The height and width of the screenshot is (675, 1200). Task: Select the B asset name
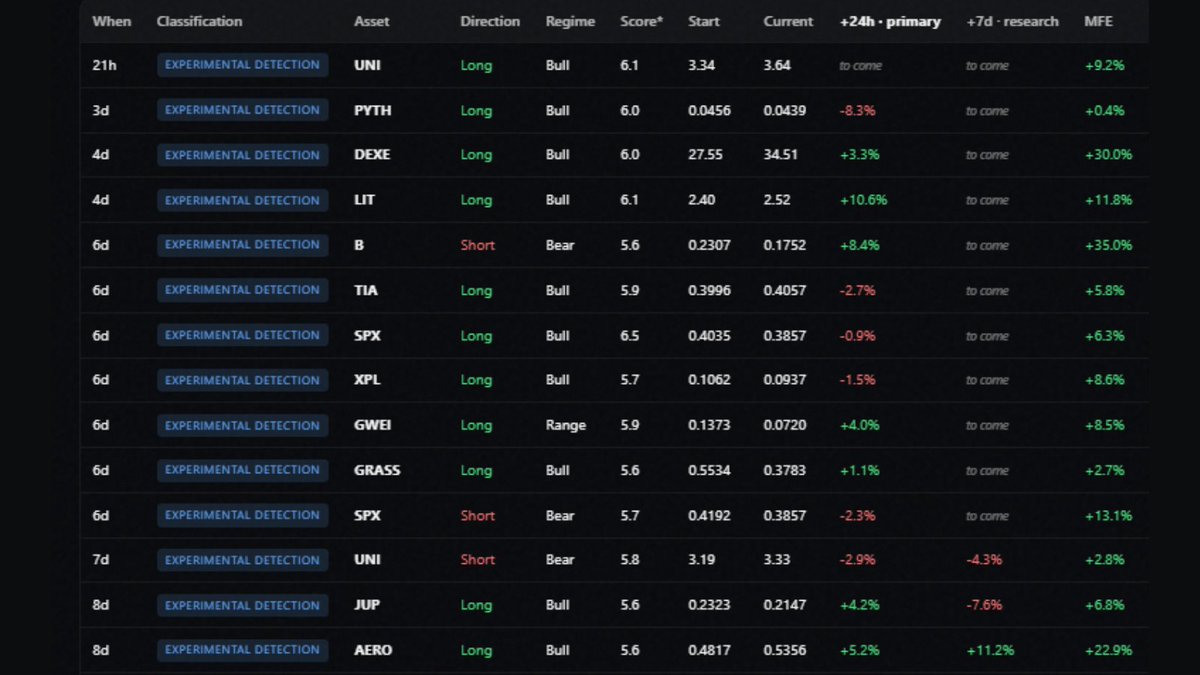359,245
